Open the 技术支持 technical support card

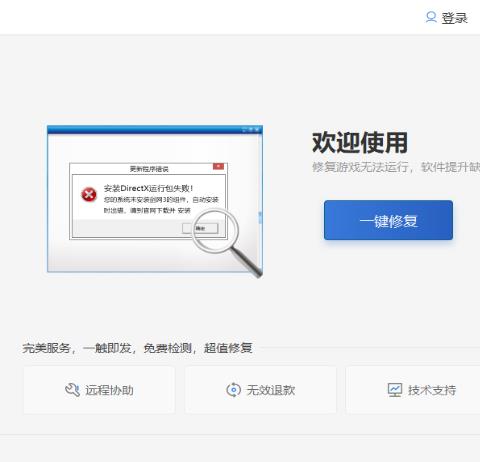tap(413, 390)
